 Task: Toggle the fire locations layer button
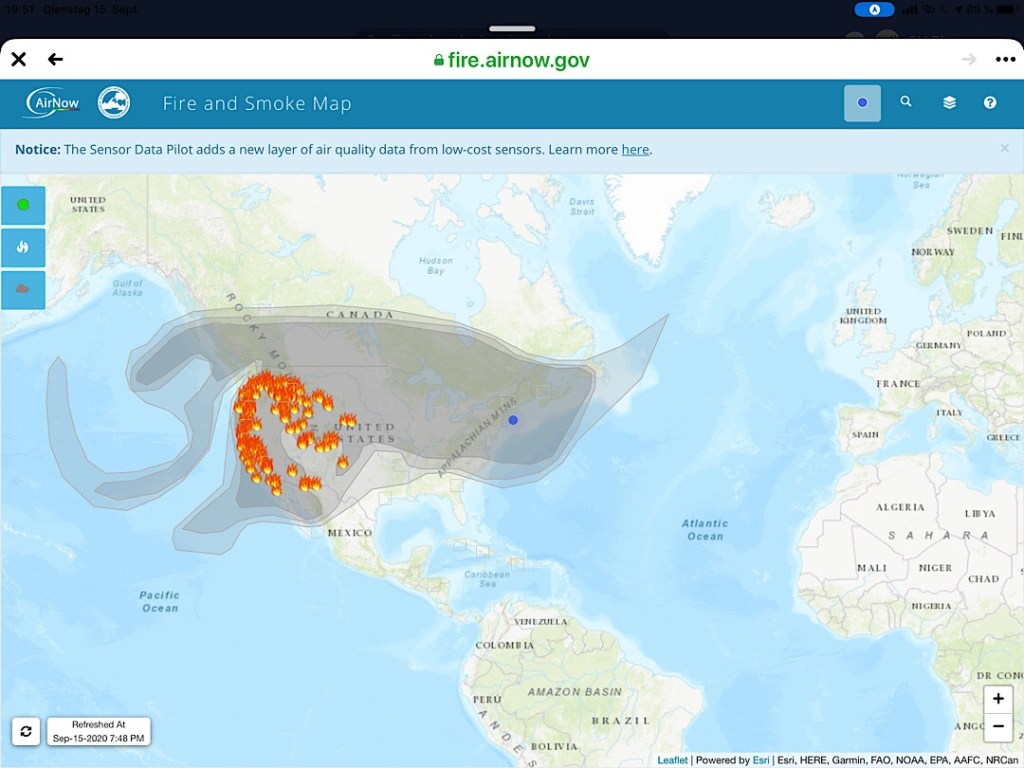click(x=23, y=247)
